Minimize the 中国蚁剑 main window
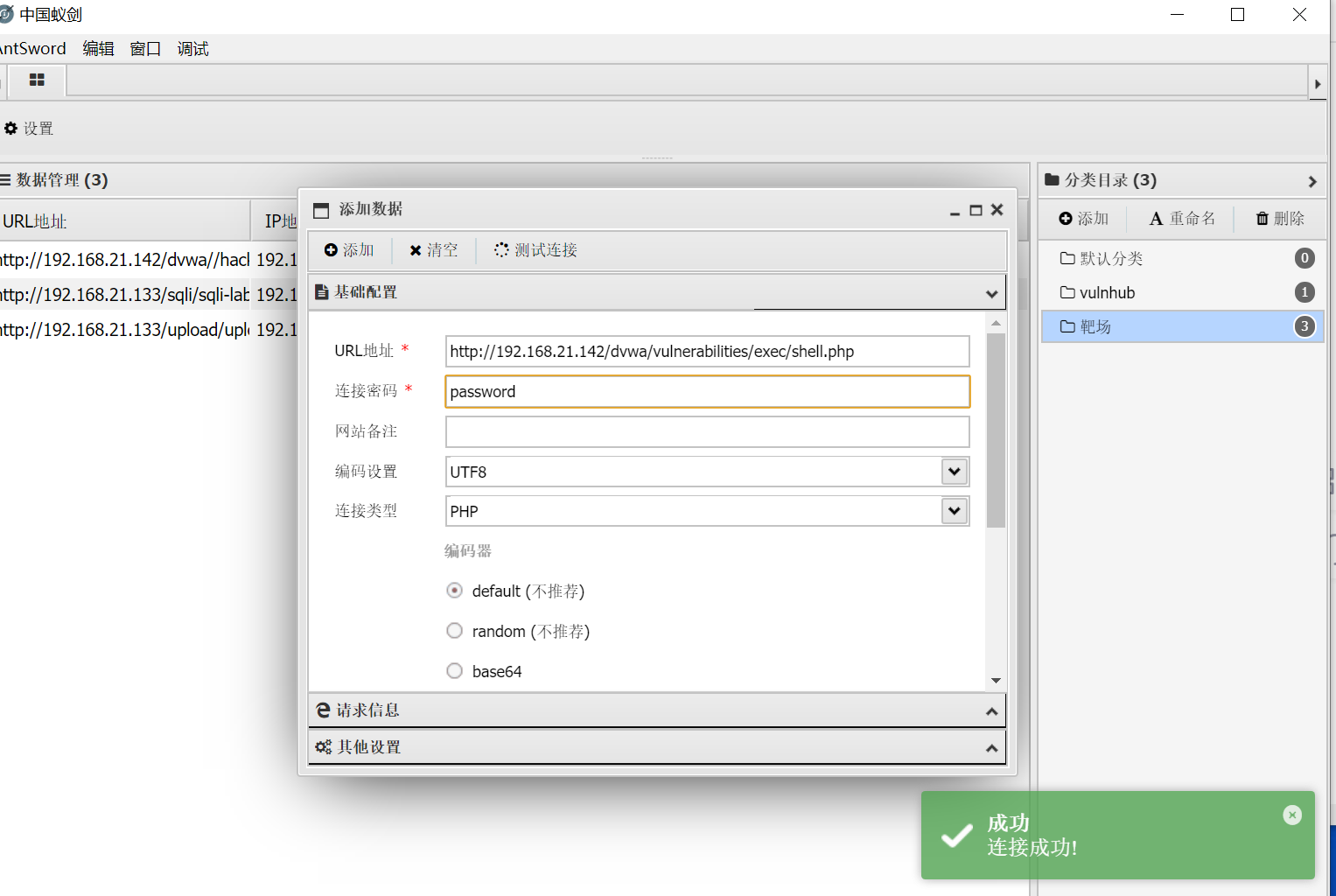1336x896 pixels. click(x=1178, y=15)
